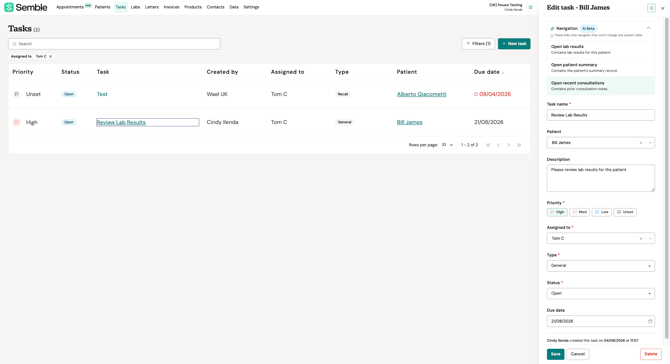The height and width of the screenshot is (364, 670).
Task: Open the Settings menu
Action: [251, 7]
